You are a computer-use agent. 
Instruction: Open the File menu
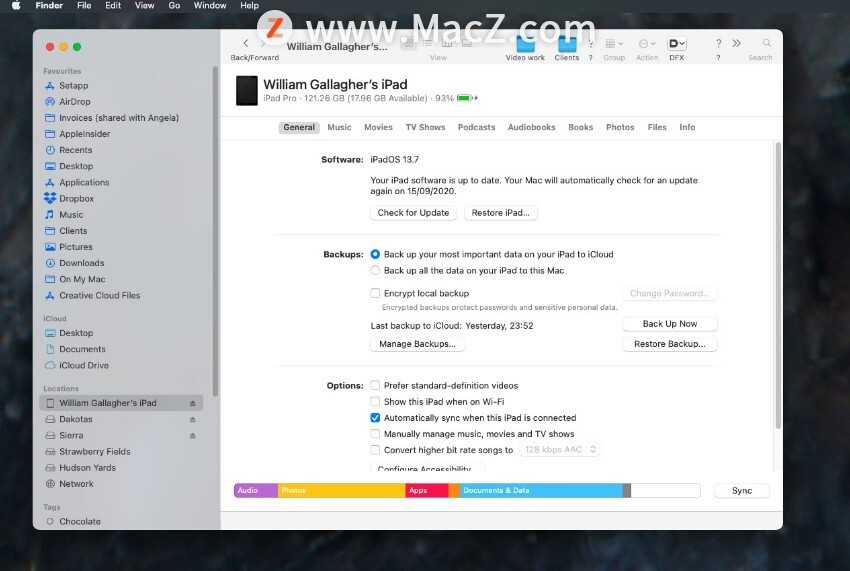pyautogui.click(x=84, y=5)
